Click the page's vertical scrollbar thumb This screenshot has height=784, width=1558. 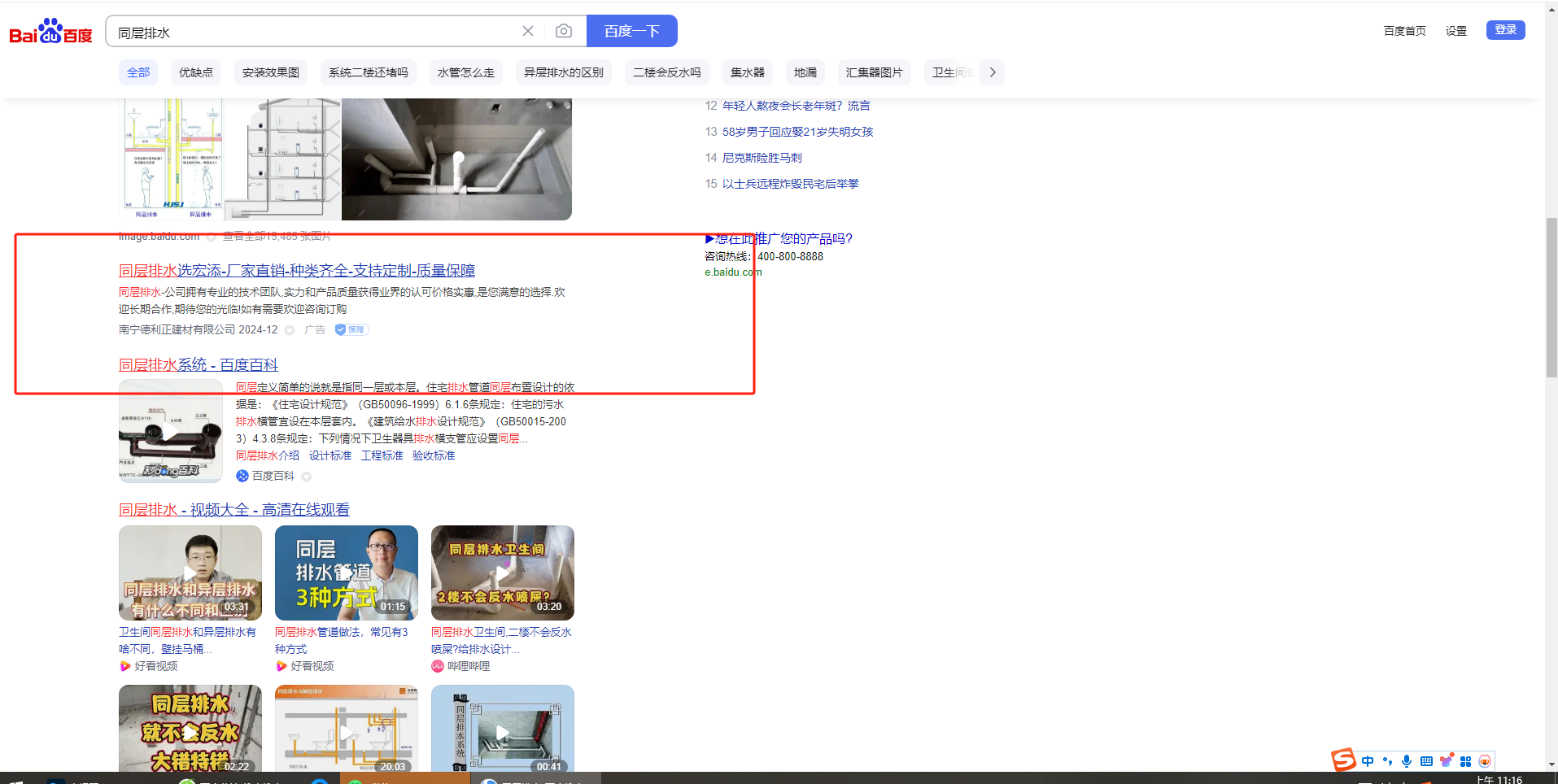pyautogui.click(x=1551, y=297)
